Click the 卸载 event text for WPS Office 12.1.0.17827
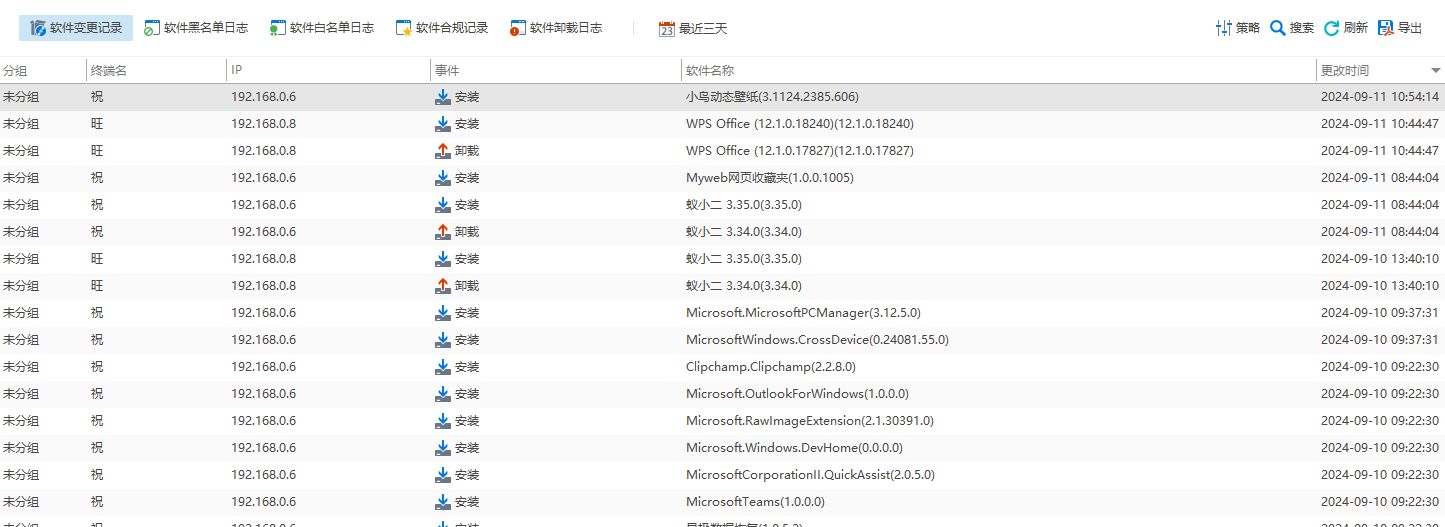Viewport: 1445px width, 527px height. tap(467, 151)
